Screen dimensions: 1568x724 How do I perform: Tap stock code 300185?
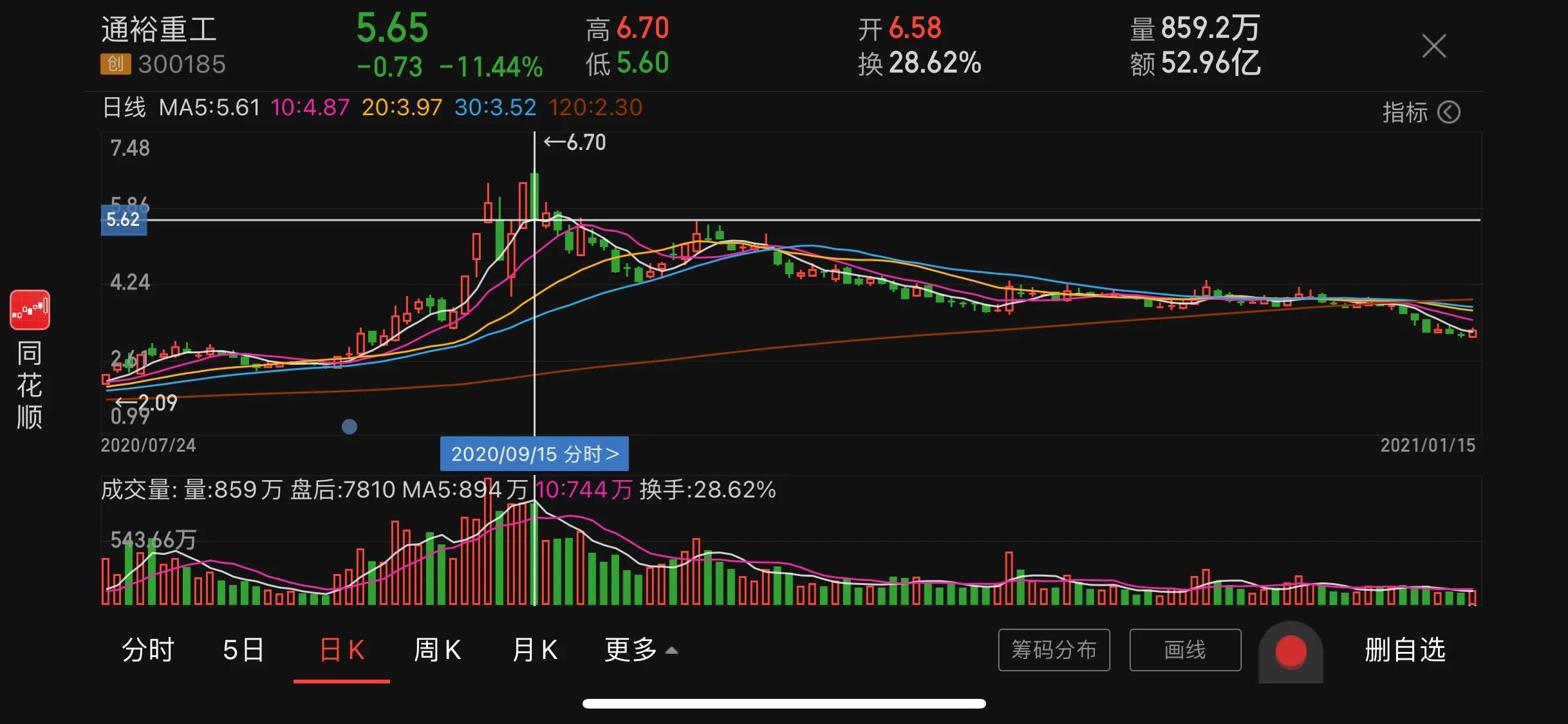coord(182,64)
